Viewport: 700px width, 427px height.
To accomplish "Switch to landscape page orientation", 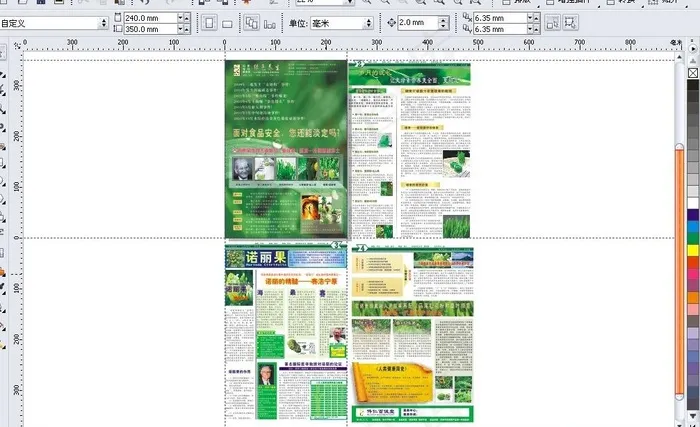I will tap(227, 22).
